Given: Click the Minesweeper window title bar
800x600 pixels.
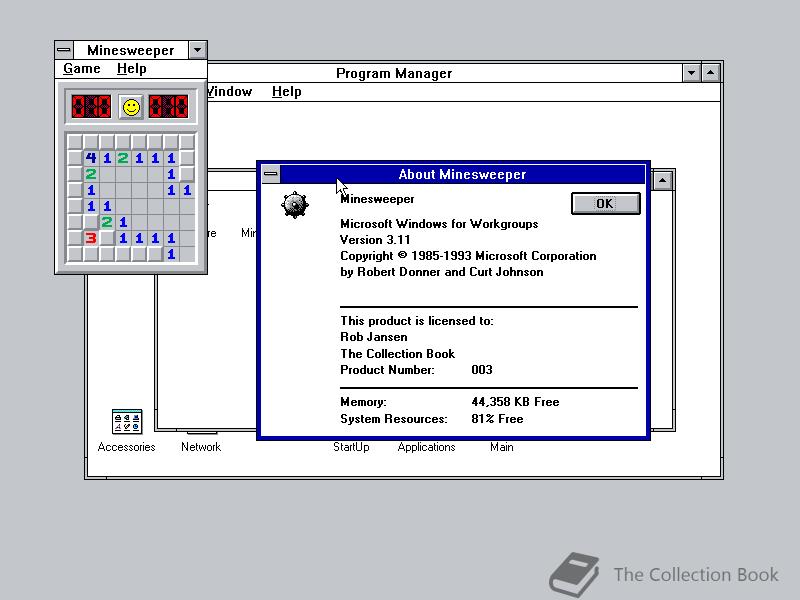Looking at the screenshot, I should pyautogui.click(x=131, y=50).
